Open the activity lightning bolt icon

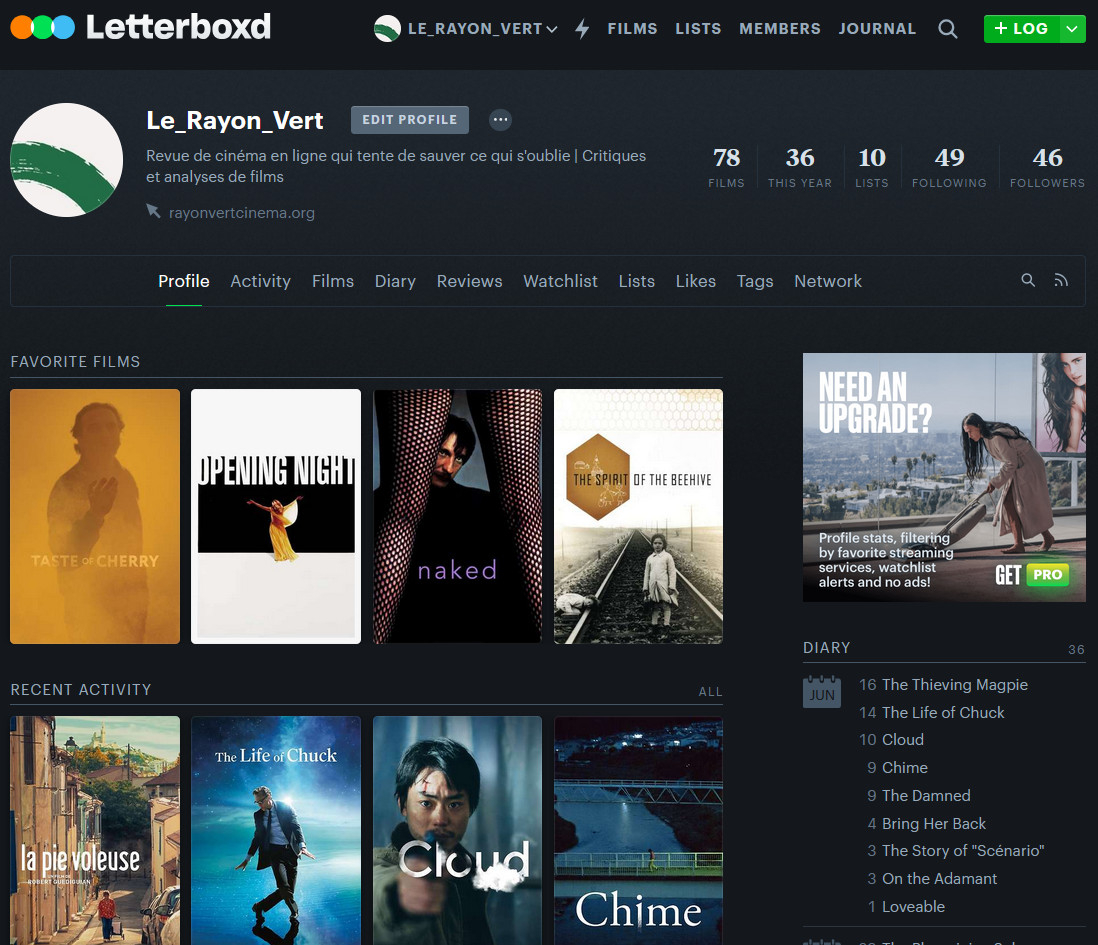[x=582, y=29]
